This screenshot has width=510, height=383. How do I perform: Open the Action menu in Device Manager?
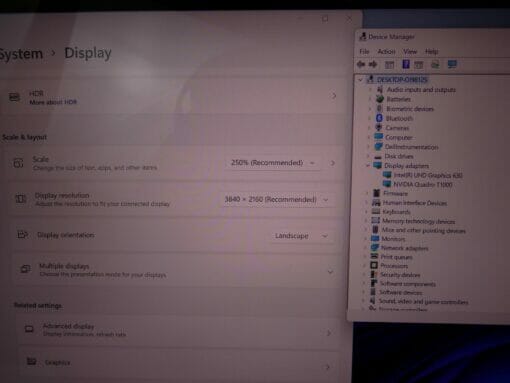pos(386,51)
